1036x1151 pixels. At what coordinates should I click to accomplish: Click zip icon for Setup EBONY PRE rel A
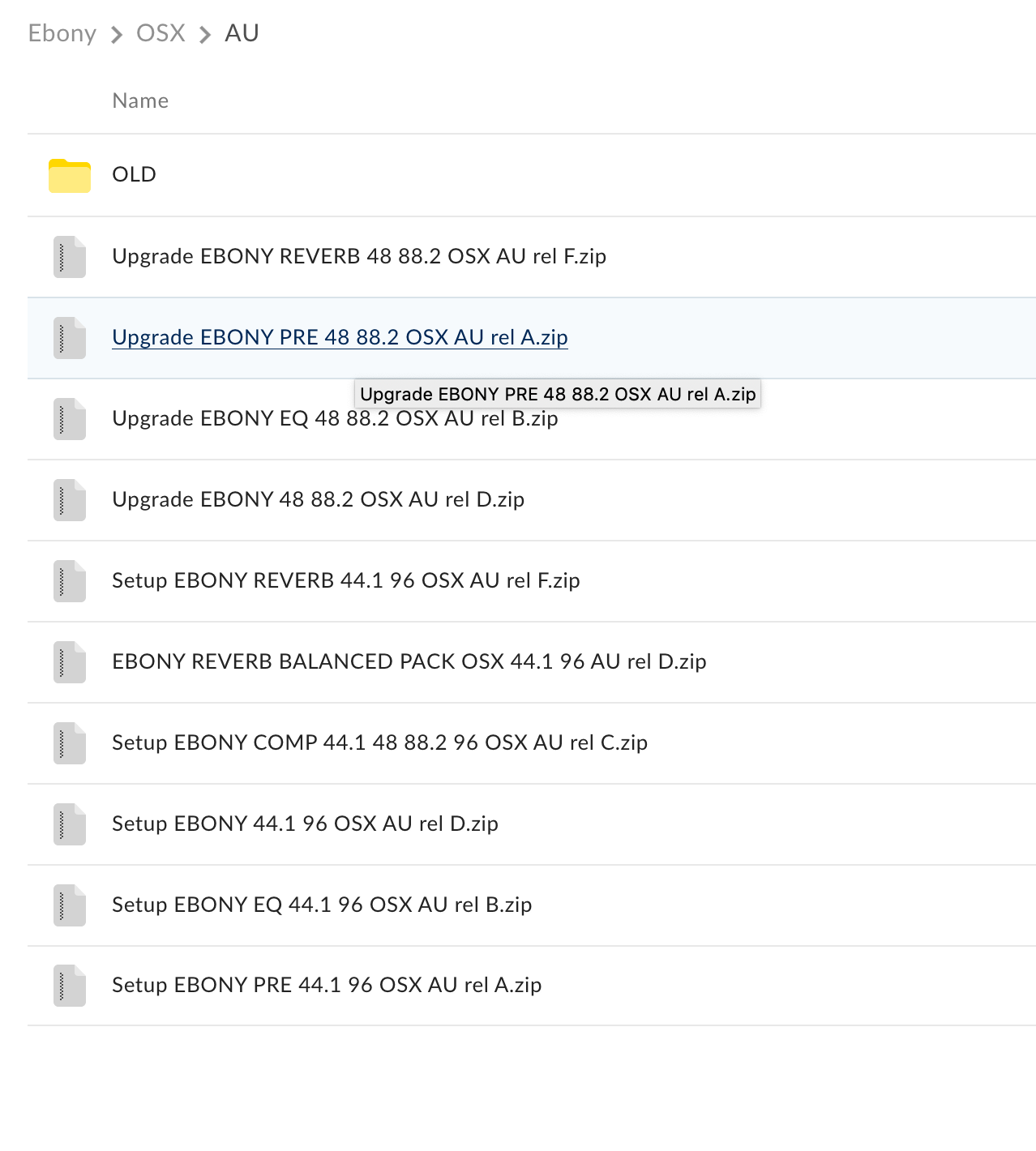tap(69, 986)
